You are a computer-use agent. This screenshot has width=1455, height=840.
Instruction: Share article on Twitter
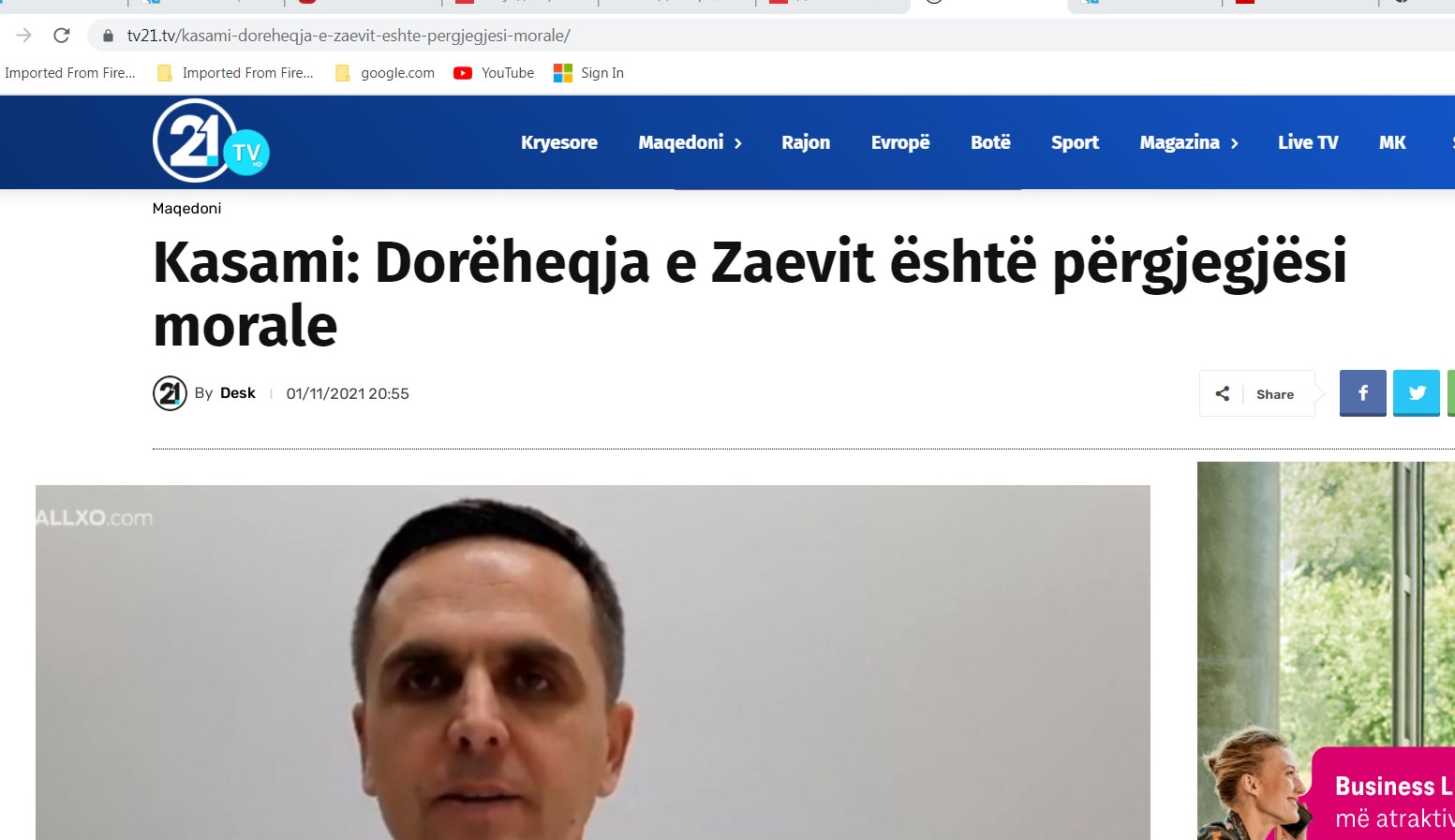(1417, 393)
